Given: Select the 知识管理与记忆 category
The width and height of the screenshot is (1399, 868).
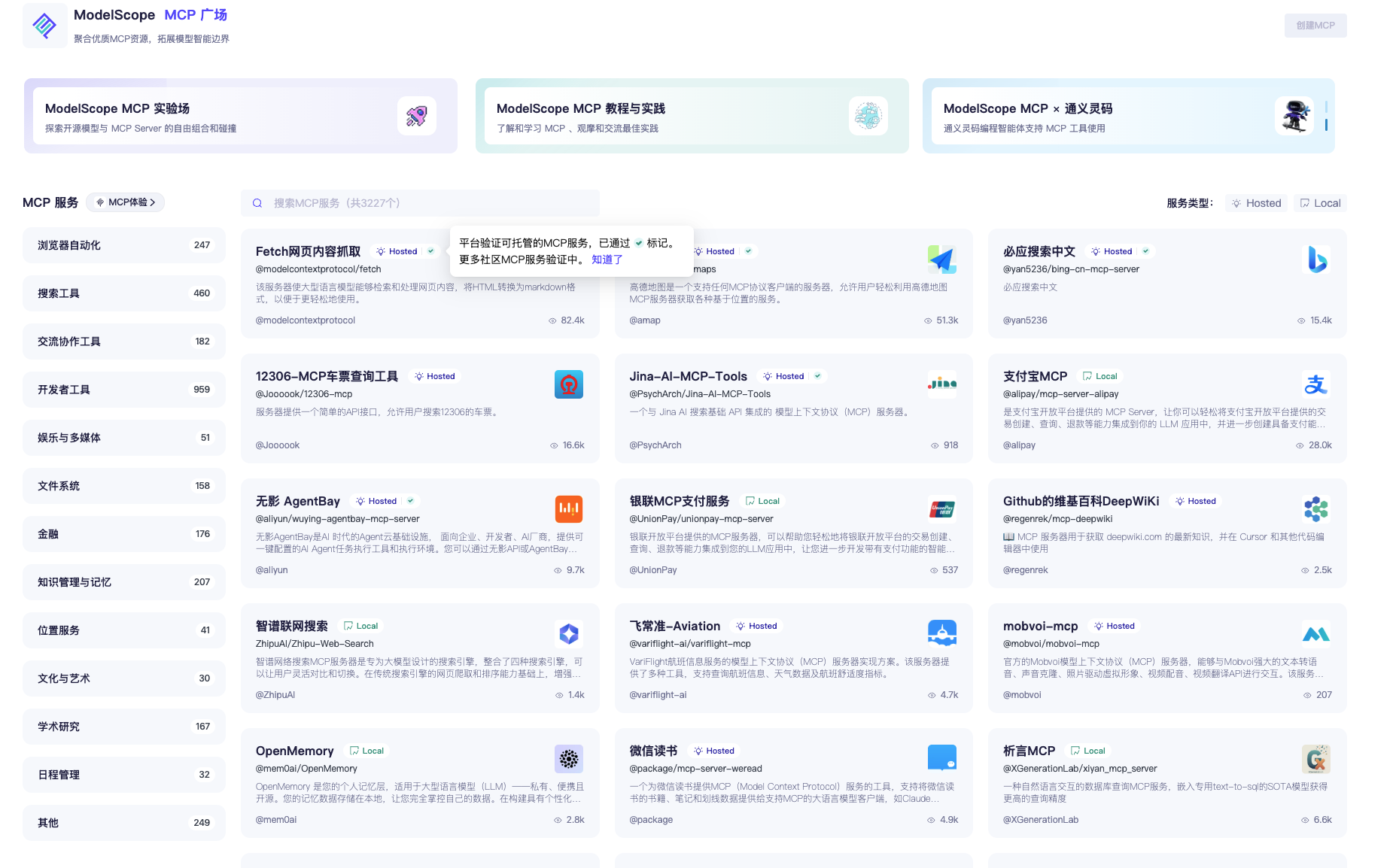Looking at the screenshot, I should pyautogui.click(x=124, y=582).
